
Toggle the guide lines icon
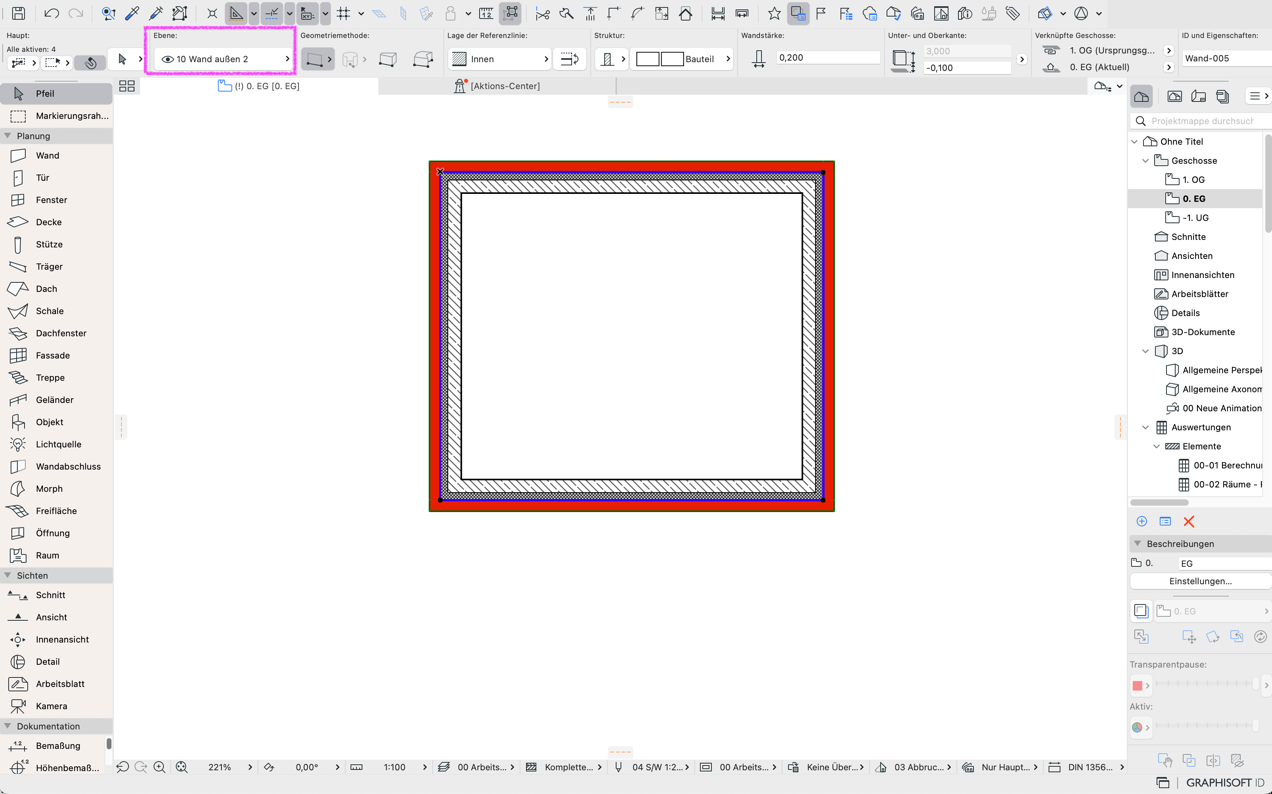(x=236, y=14)
